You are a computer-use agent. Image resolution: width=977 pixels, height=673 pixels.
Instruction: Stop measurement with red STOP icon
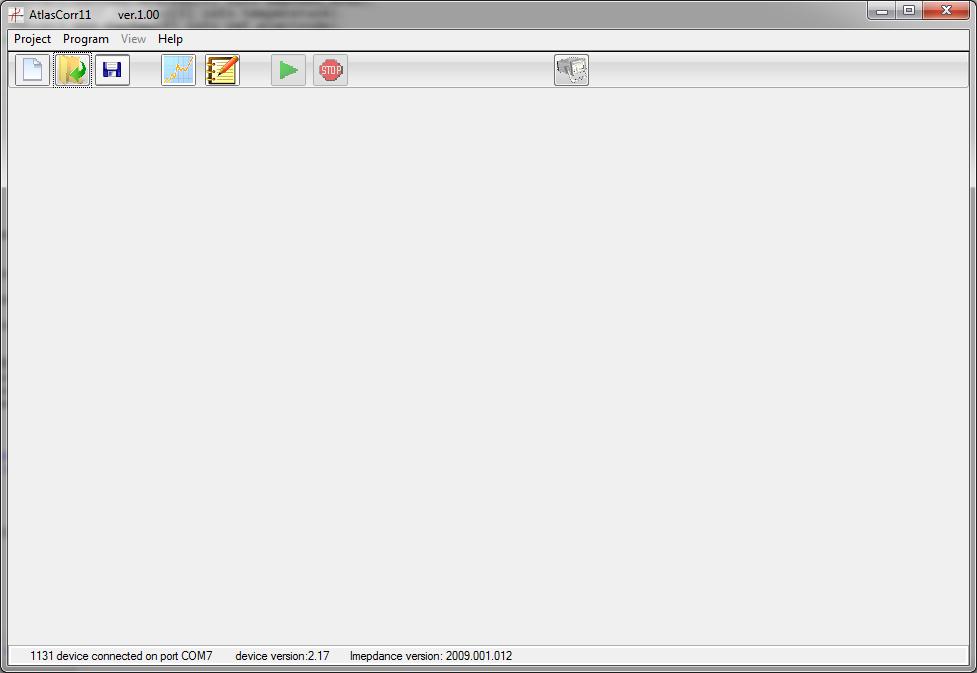point(330,70)
